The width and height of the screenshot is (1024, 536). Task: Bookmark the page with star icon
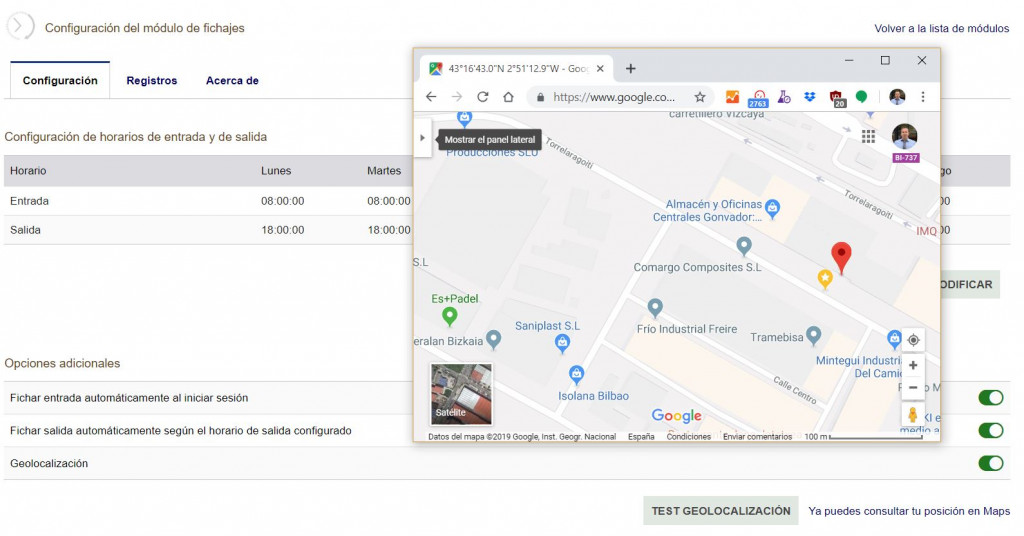coord(700,97)
